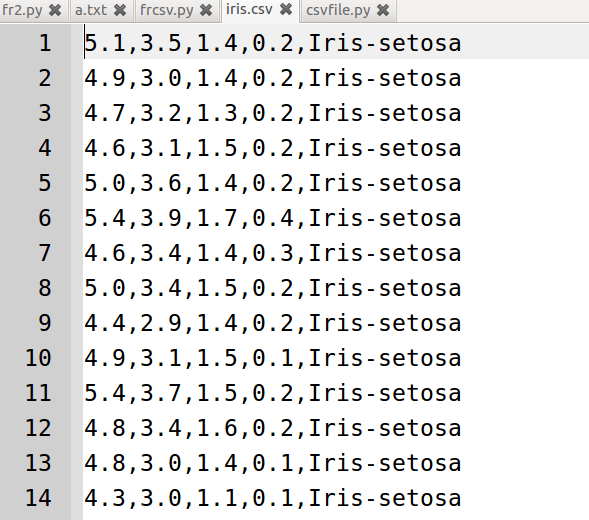Close the a.txt tab
The height and width of the screenshot is (520, 589).
point(120,10)
